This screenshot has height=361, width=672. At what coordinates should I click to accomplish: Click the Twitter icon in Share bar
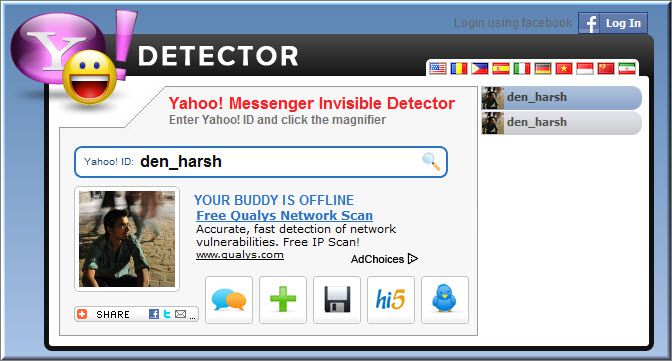point(167,314)
